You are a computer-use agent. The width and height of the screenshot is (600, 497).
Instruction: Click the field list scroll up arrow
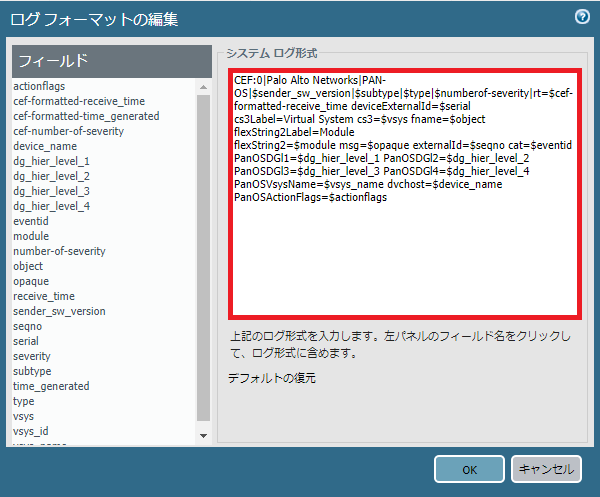tap(204, 87)
